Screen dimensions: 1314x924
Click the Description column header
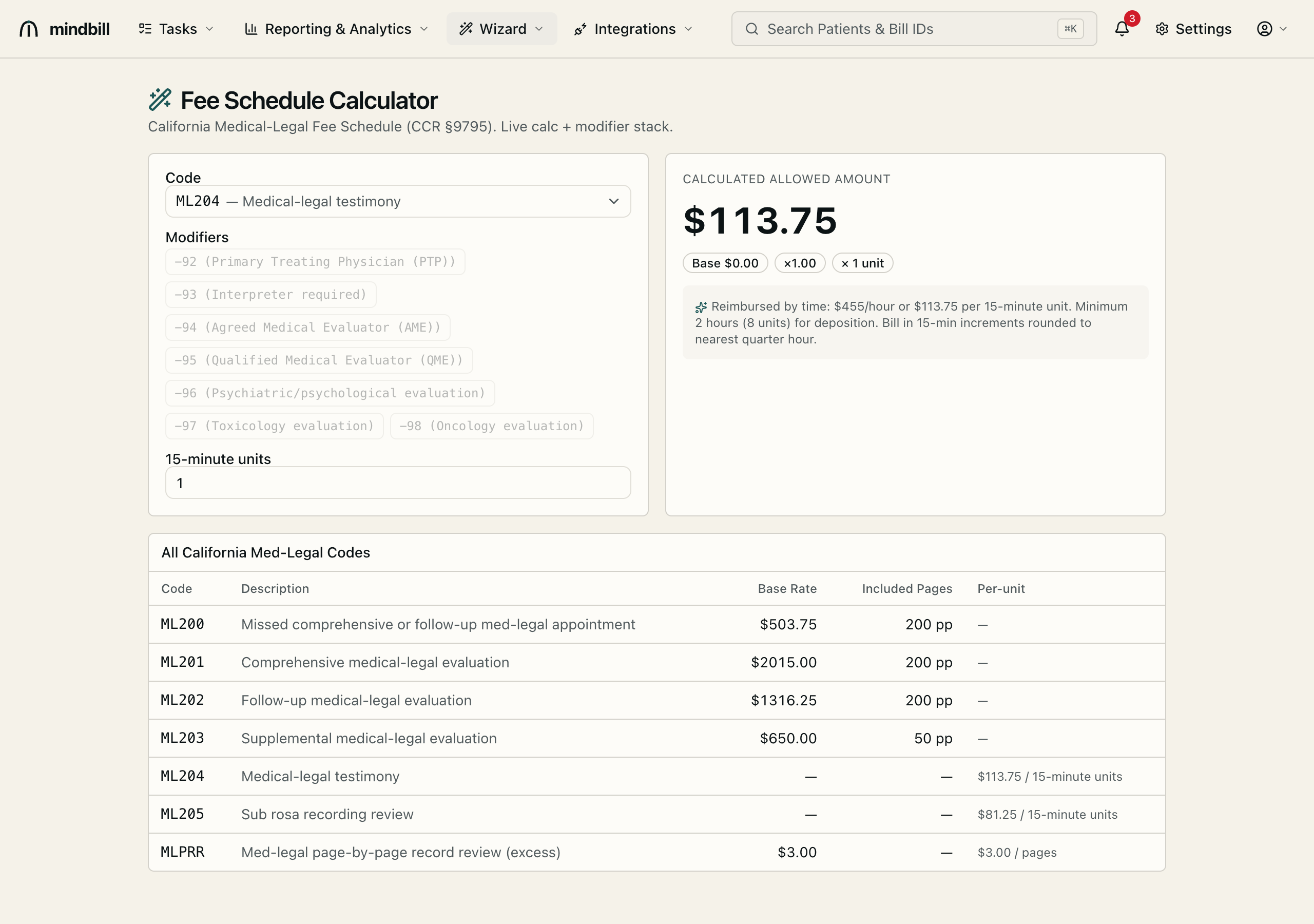tap(275, 588)
